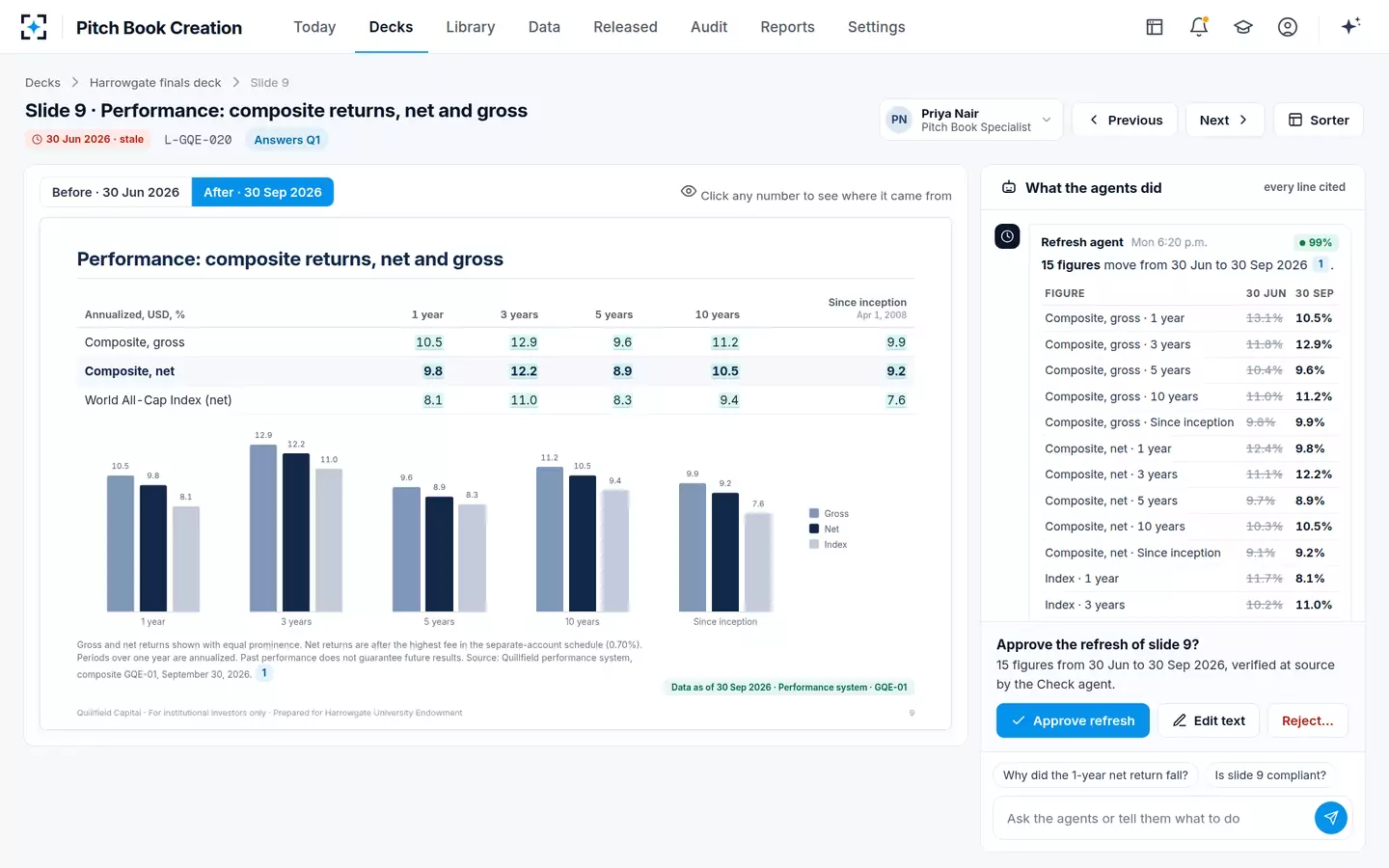Open the slide Sorter

pos(1319,120)
